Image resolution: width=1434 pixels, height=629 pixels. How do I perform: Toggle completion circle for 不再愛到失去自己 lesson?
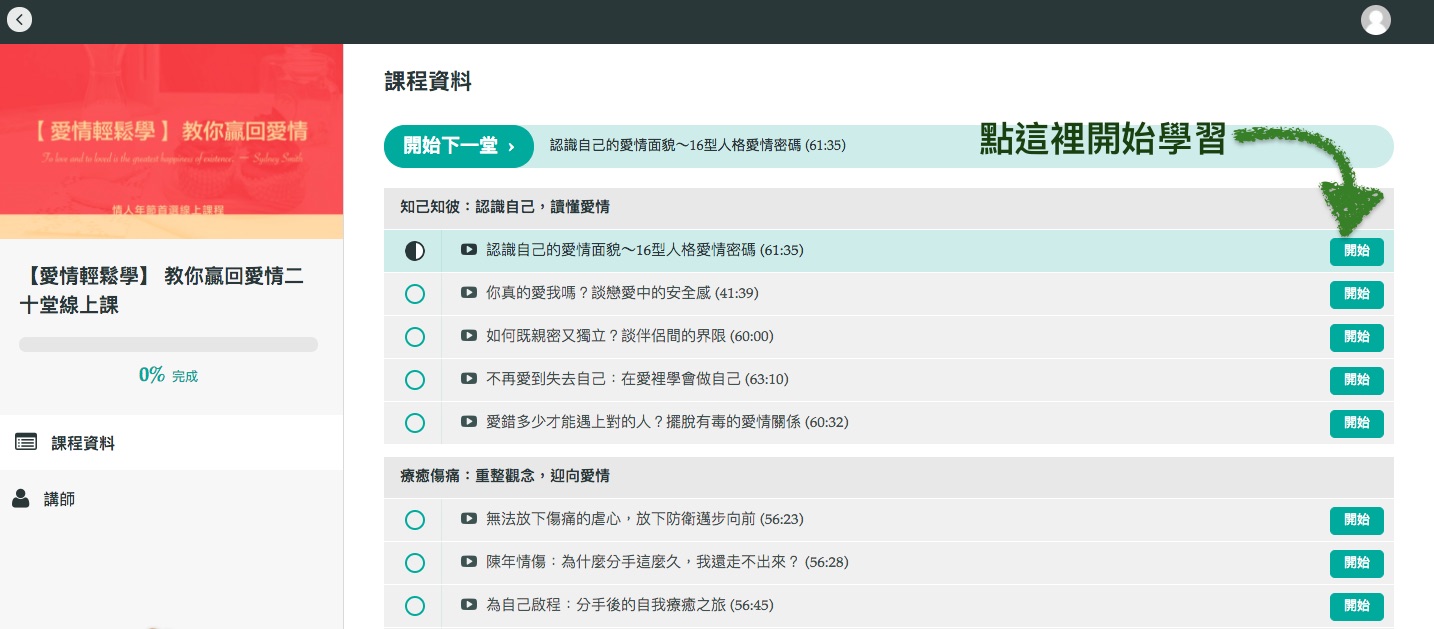414,380
